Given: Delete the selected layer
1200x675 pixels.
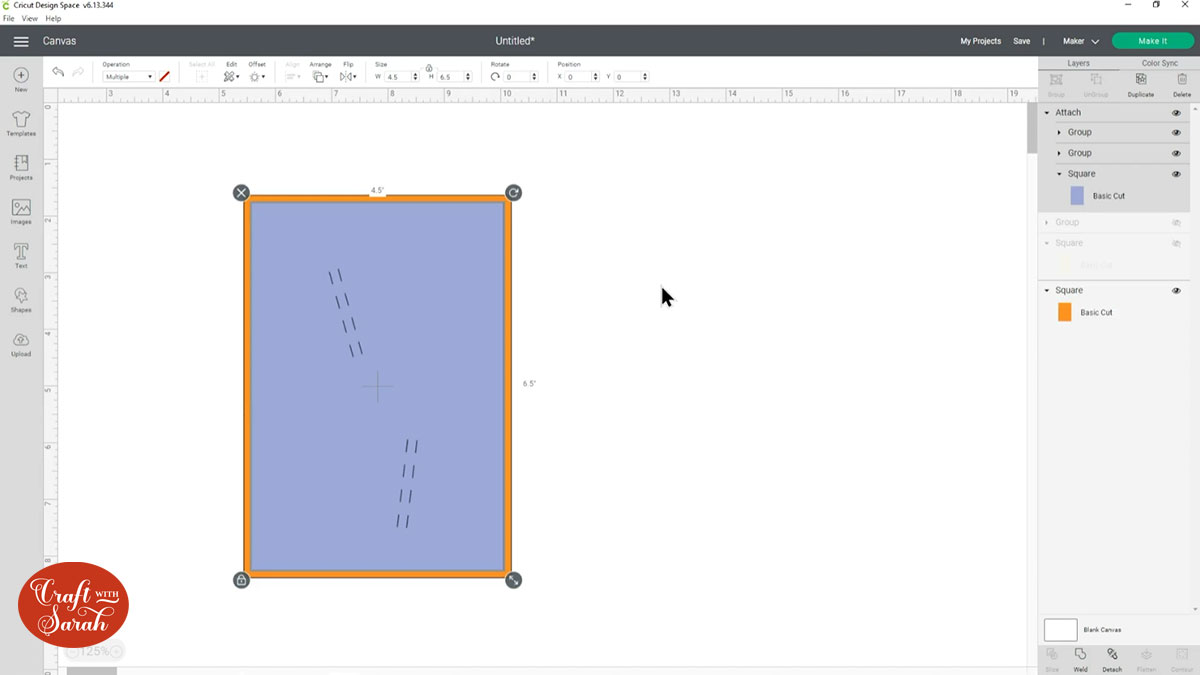Looking at the screenshot, I should point(1182,83).
